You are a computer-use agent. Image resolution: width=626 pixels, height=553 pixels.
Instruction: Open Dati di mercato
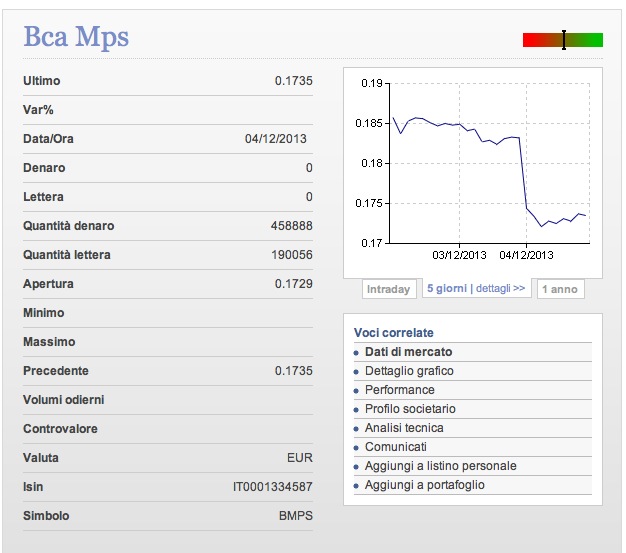tap(408, 352)
